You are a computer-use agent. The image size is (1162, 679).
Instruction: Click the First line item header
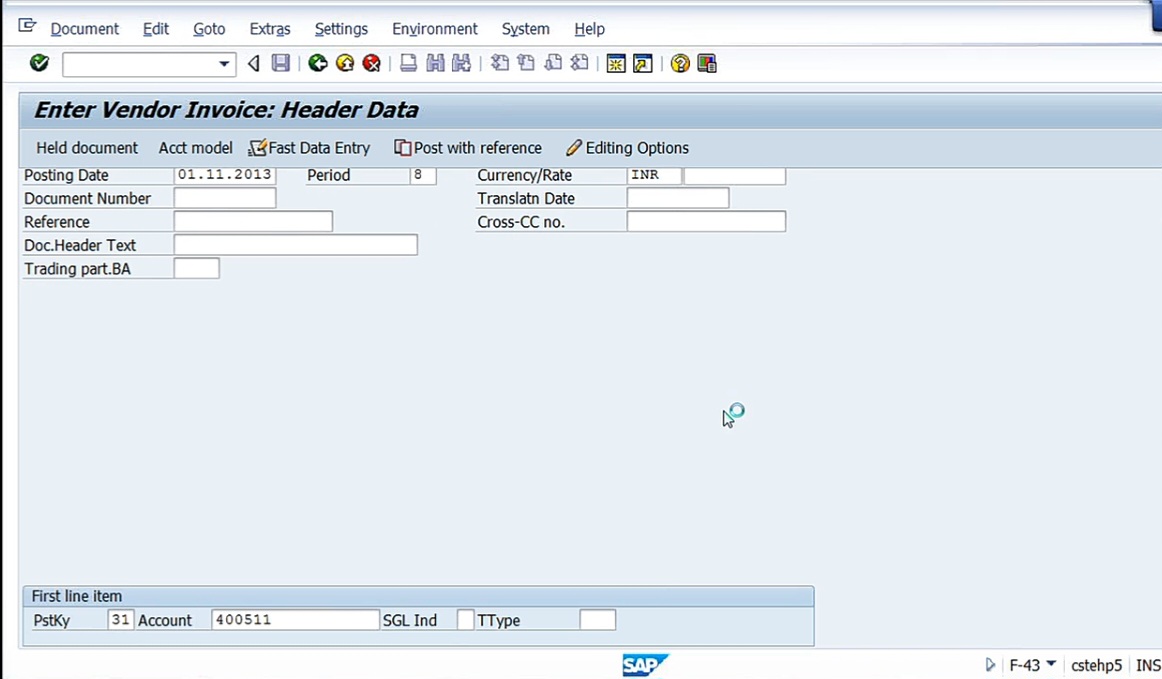[418, 596]
